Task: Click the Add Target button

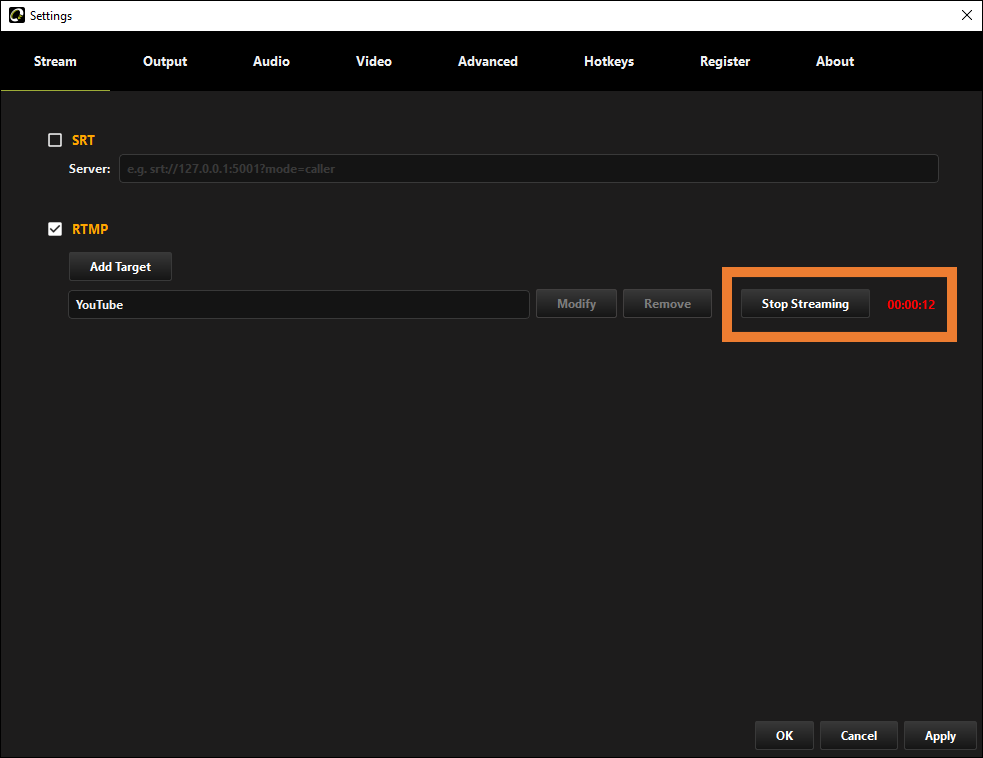Action: point(120,266)
